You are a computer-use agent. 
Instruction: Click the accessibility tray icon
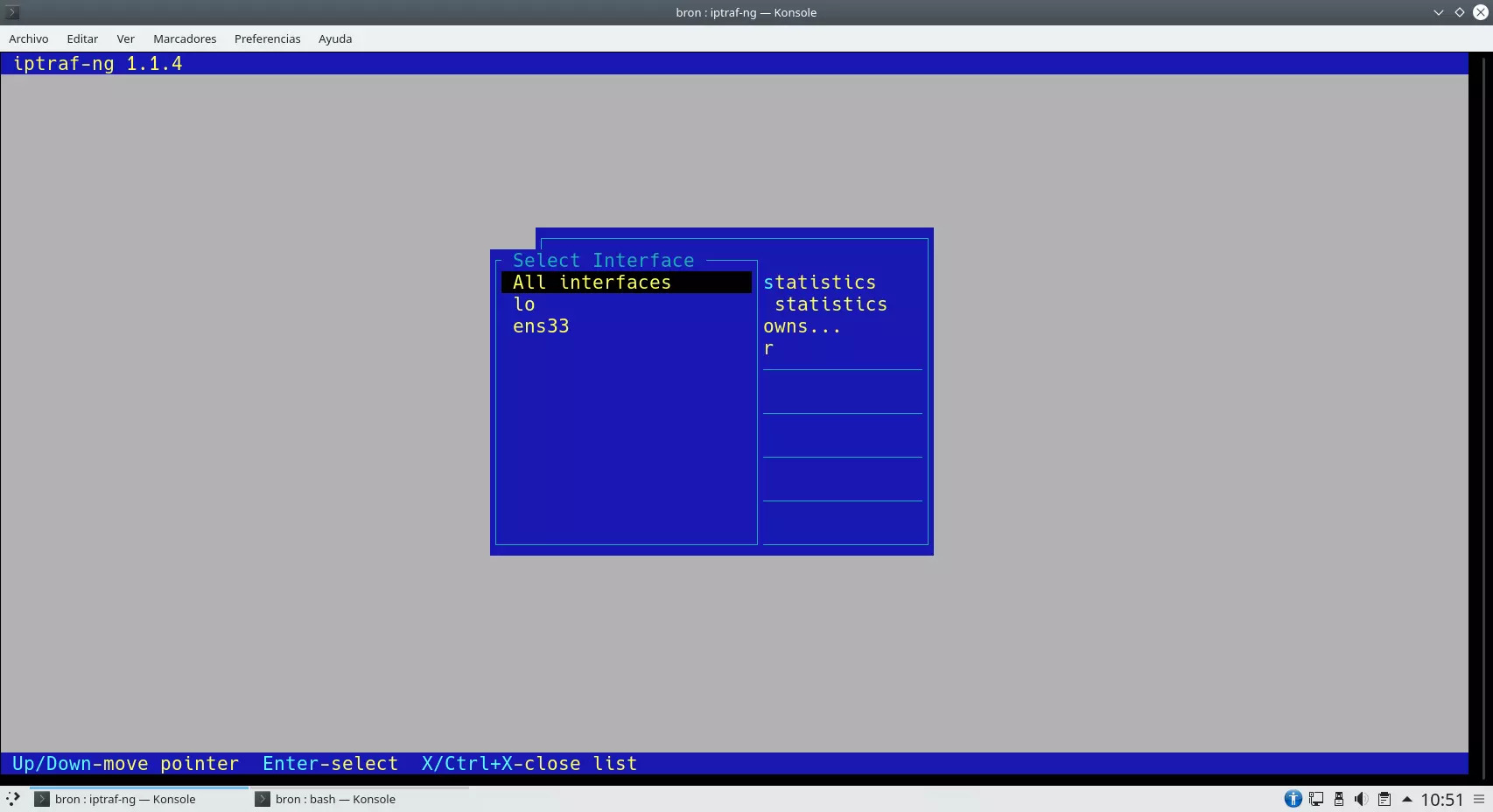pos(1293,799)
